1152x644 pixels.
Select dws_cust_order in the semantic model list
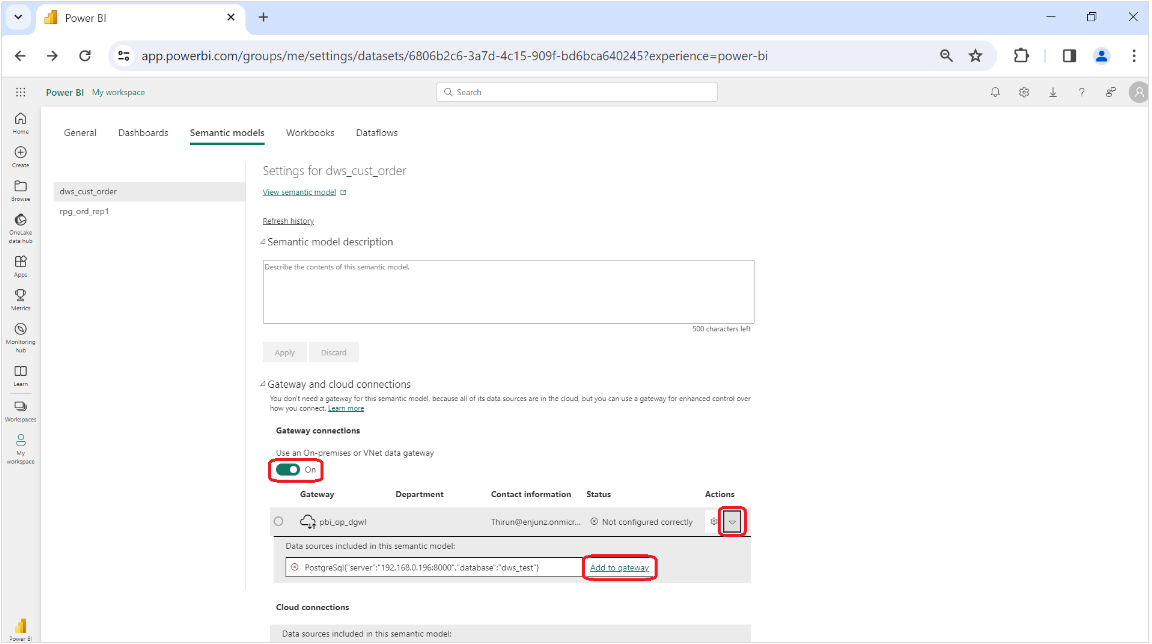150,192
